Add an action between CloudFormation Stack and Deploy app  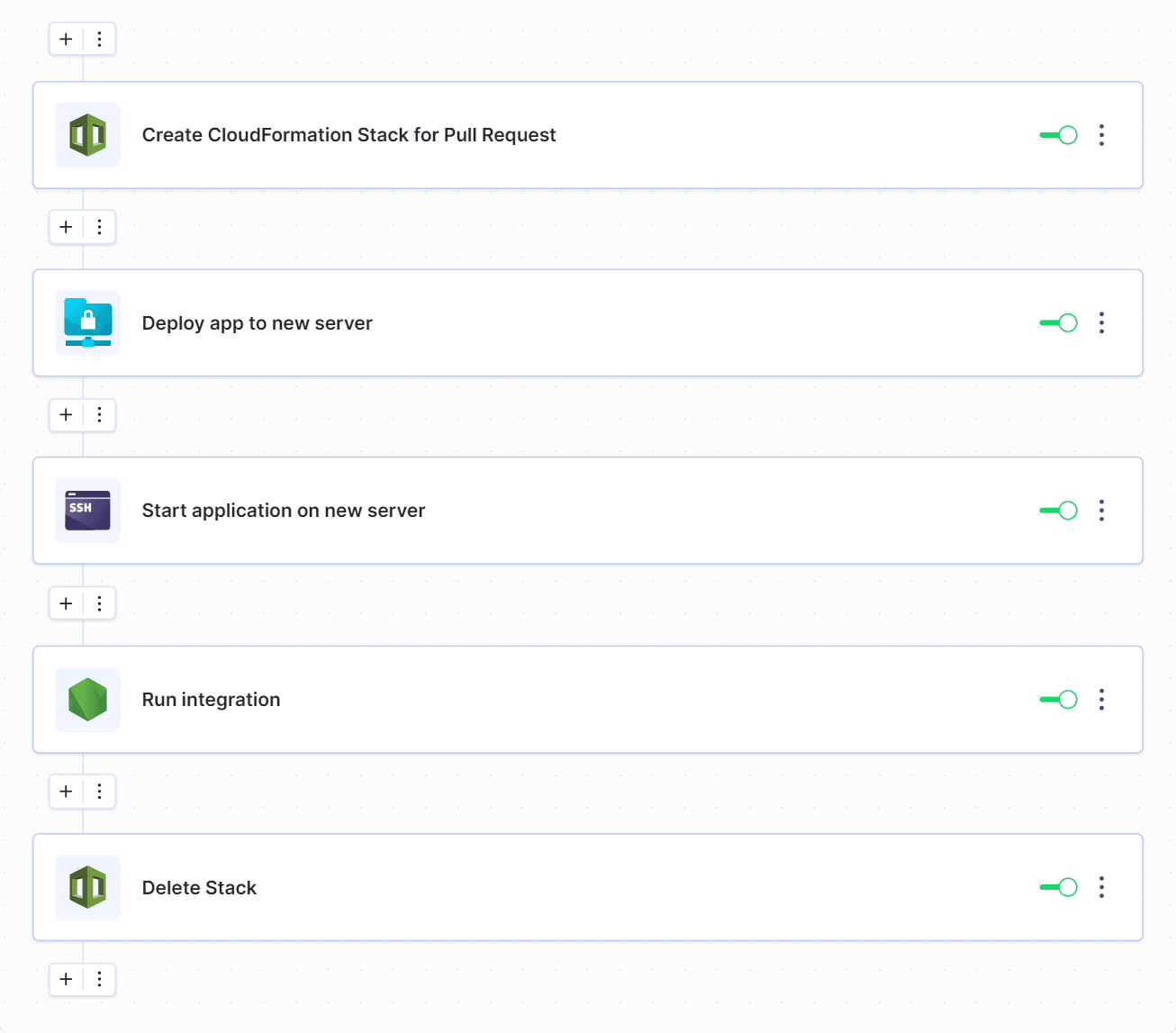pyautogui.click(x=66, y=227)
